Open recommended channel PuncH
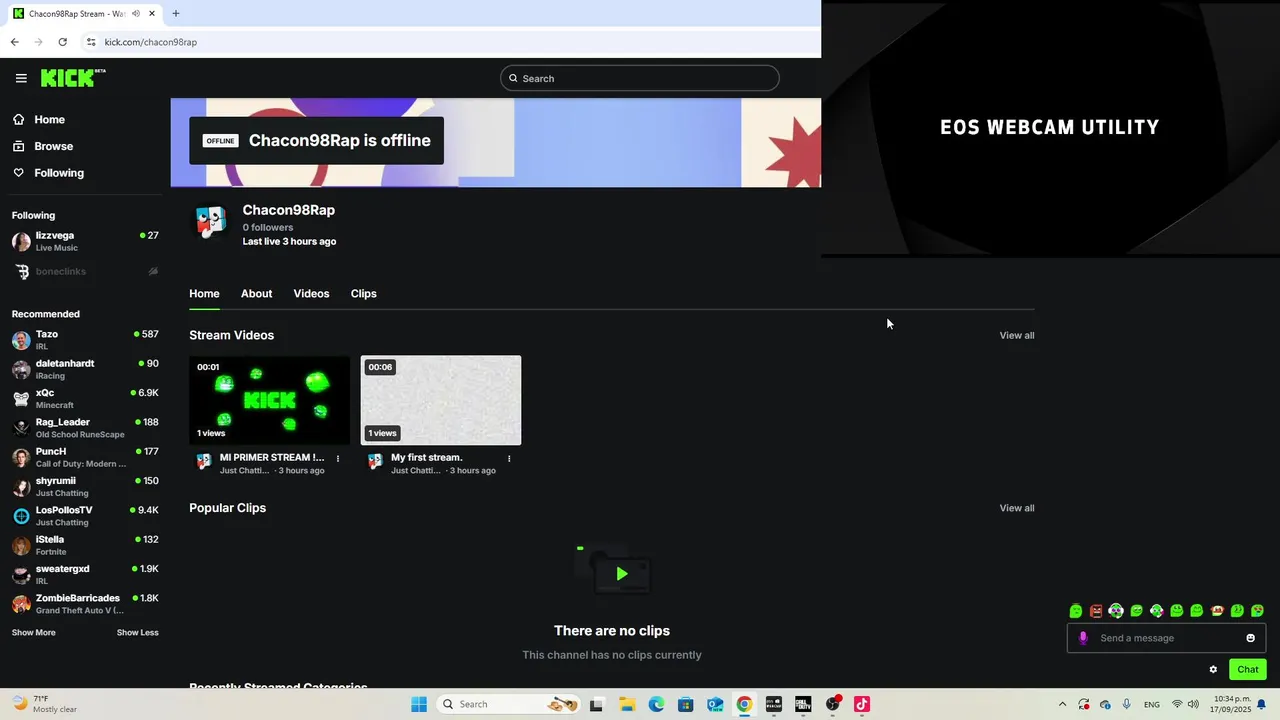The height and width of the screenshot is (720, 1280). point(85,457)
